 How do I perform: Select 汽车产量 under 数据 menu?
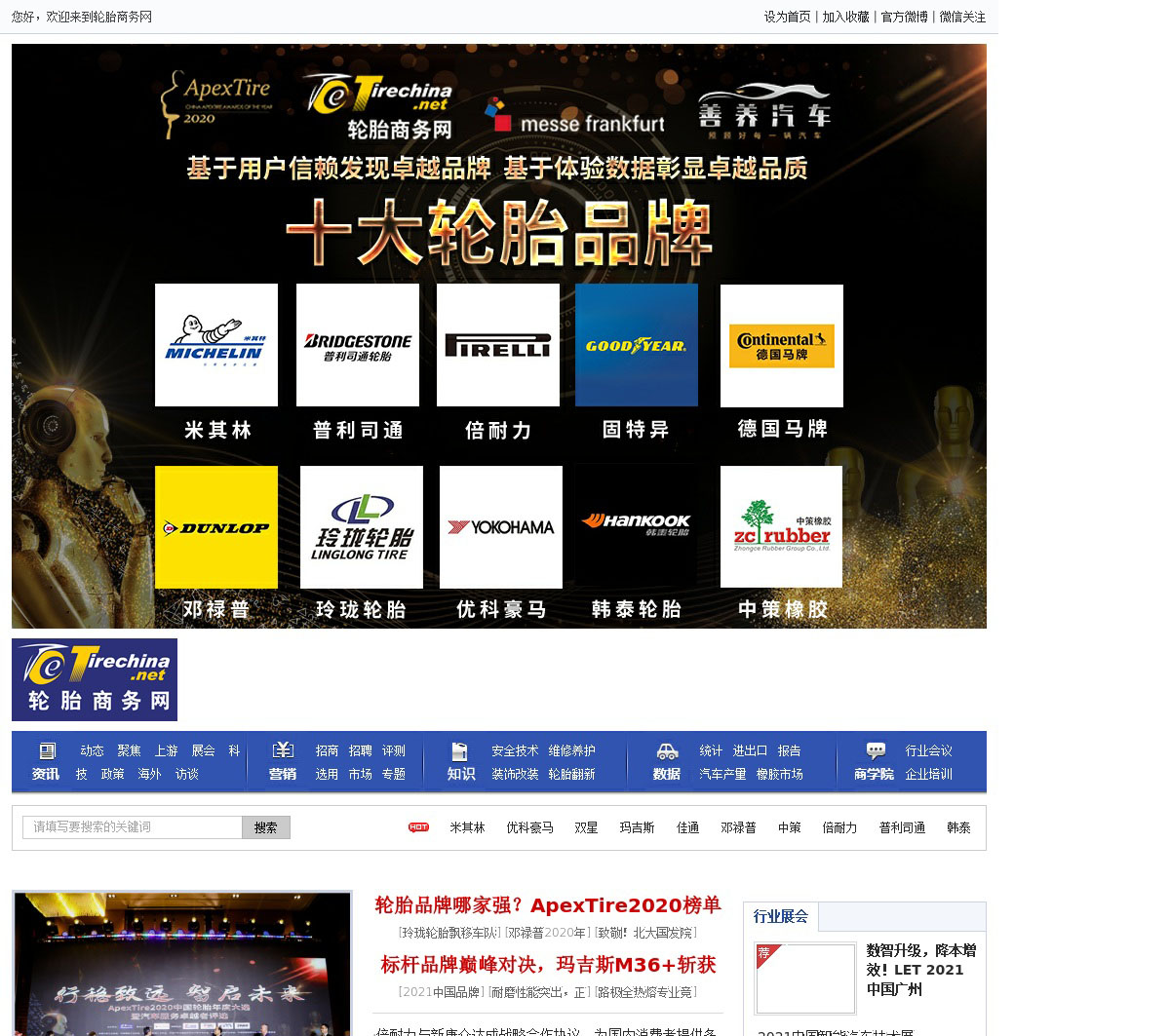point(722,774)
